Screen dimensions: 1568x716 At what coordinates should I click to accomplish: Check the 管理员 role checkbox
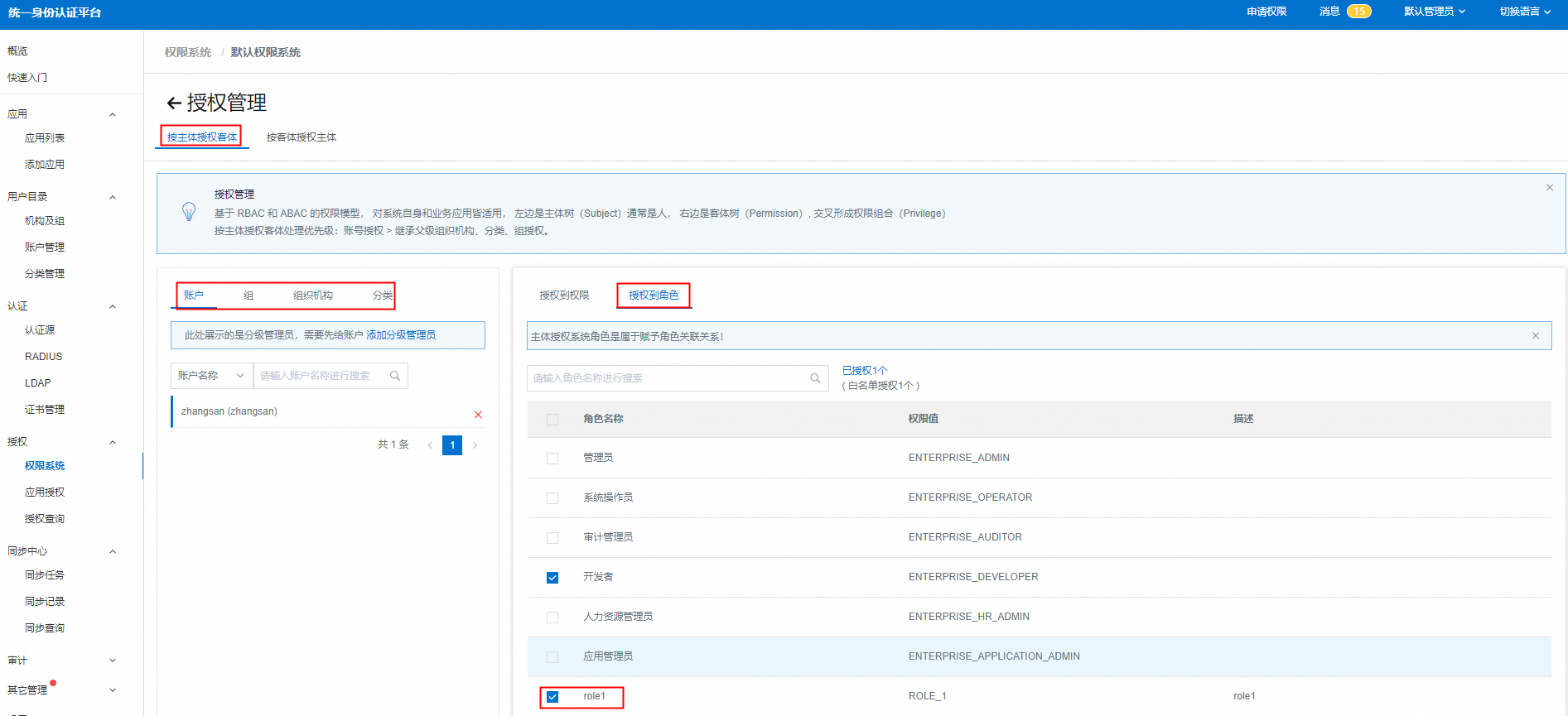point(552,459)
